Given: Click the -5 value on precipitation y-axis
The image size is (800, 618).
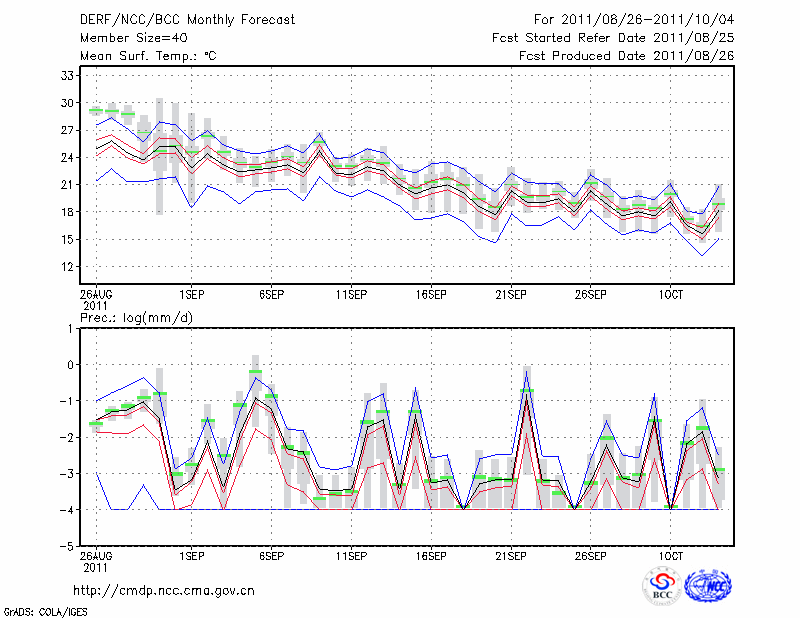Looking at the screenshot, I should tap(68, 547).
